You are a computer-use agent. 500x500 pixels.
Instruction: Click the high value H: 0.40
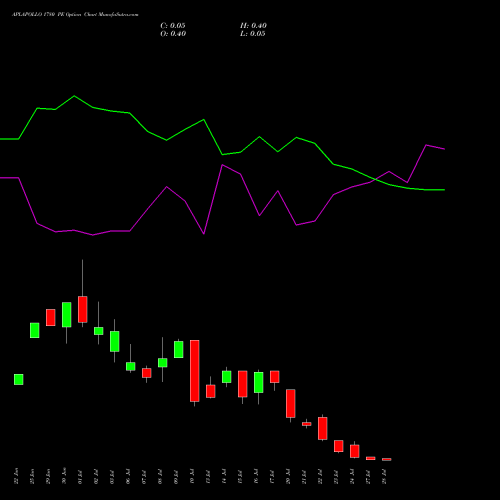253,26
